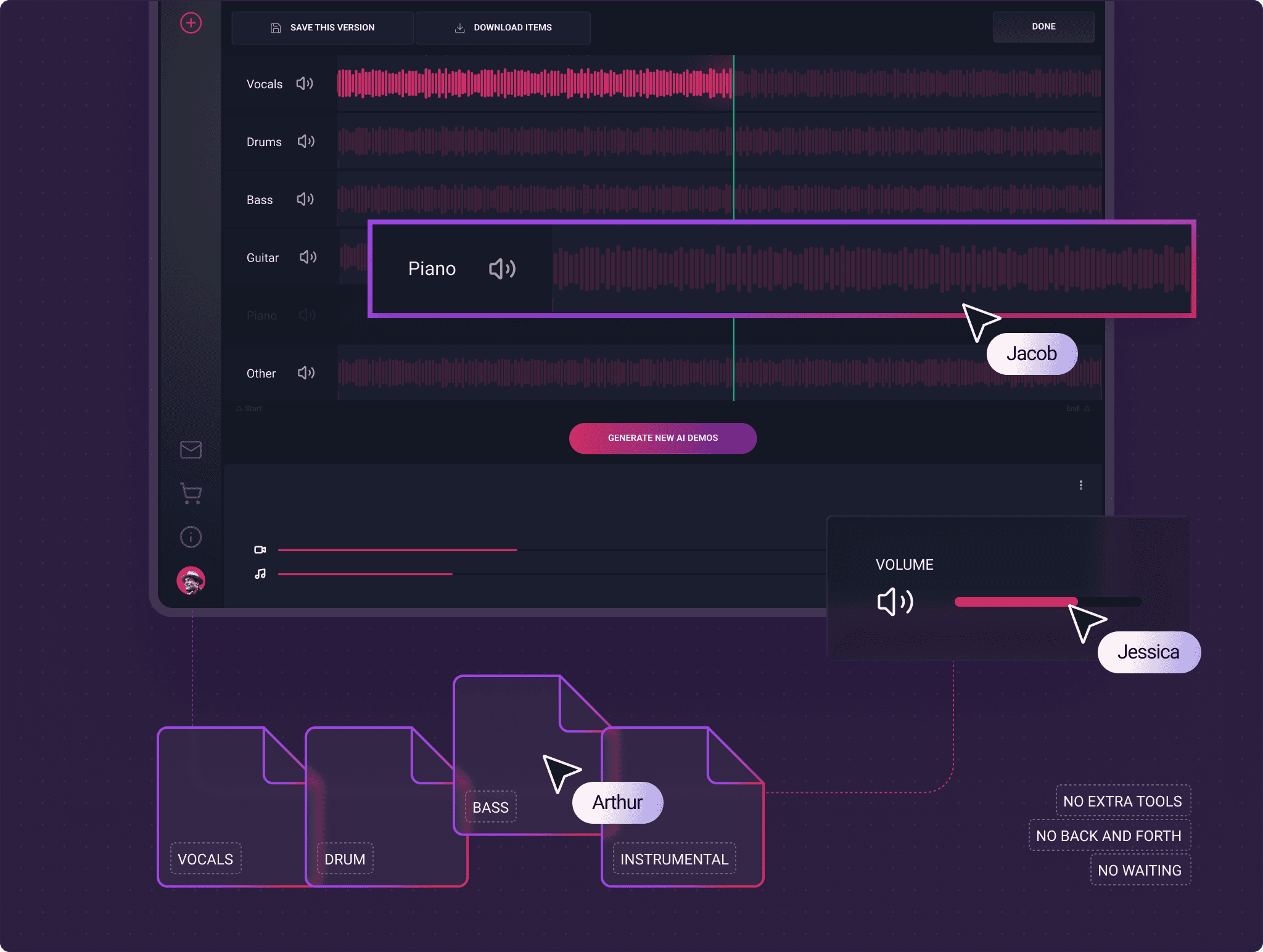Screen dimensions: 1263x952
Task: Click the music note track icon
Action: [260, 574]
